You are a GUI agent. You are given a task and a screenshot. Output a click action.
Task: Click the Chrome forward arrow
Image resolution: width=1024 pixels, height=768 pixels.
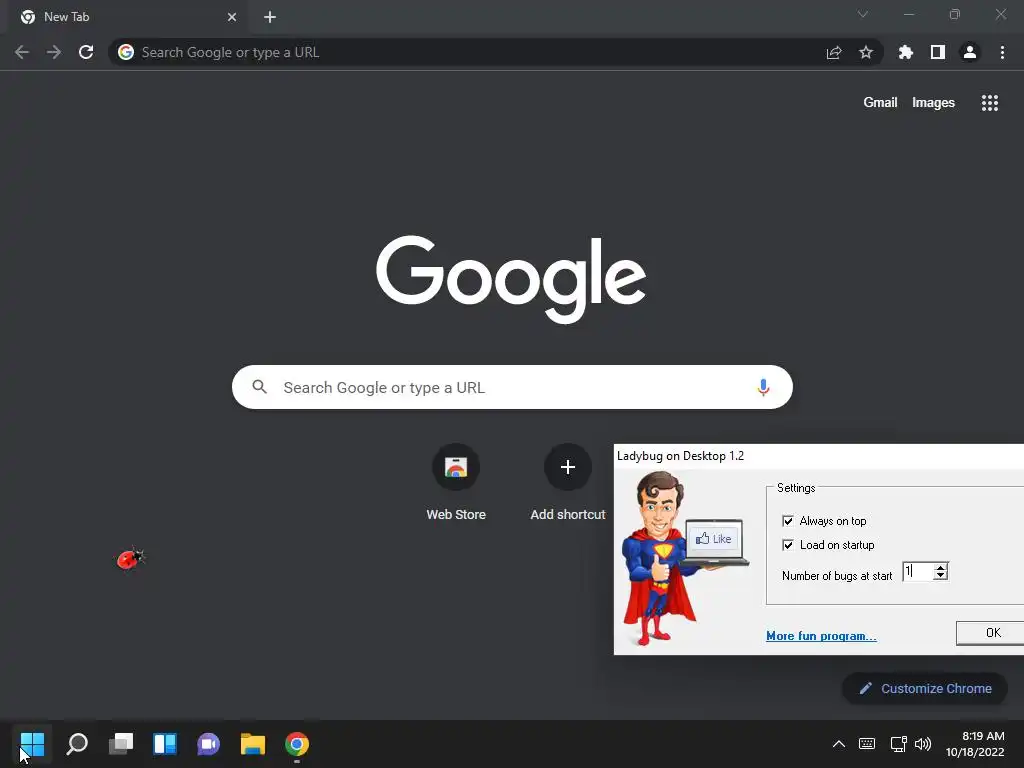pyautogui.click(x=54, y=52)
